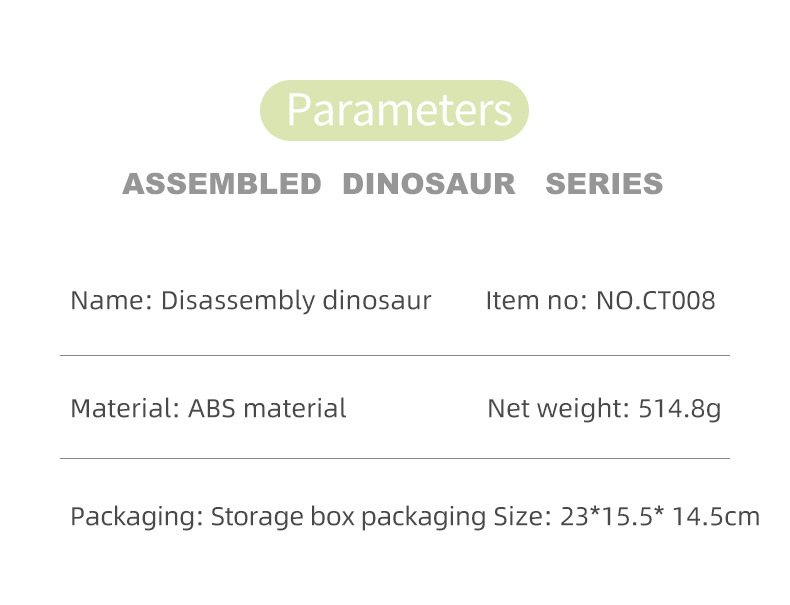Click the word DINOSAUR in the heading

[429, 184]
